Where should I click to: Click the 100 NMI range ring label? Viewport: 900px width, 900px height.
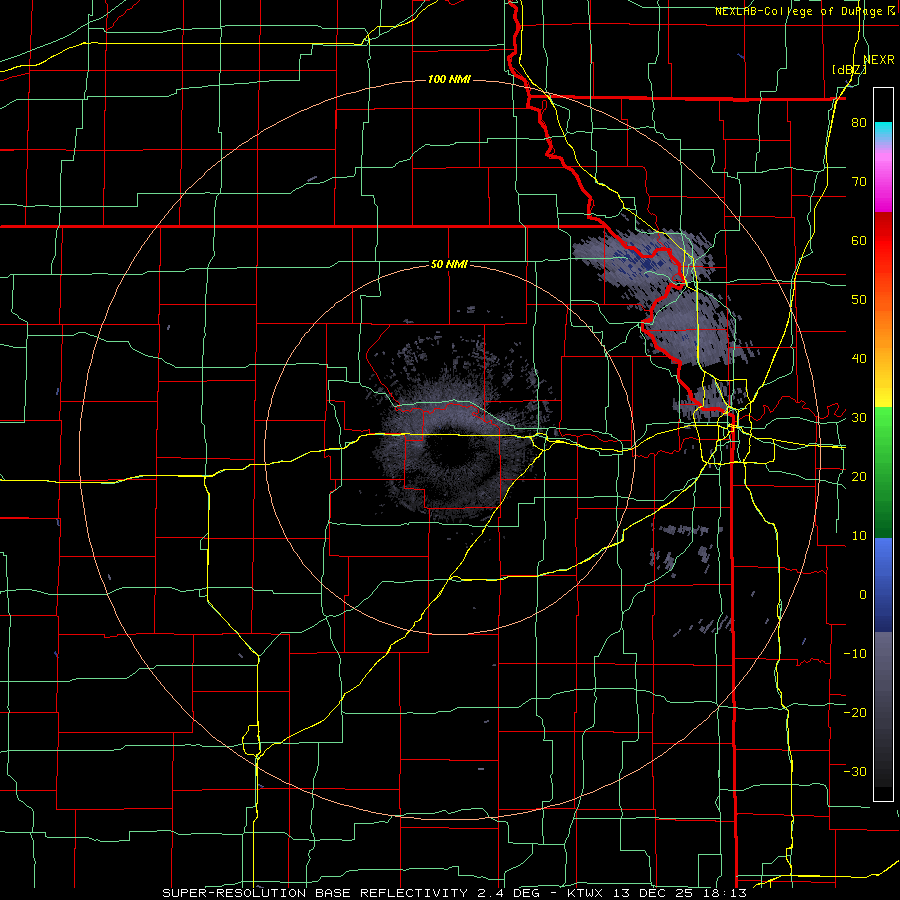[x=449, y=79]
